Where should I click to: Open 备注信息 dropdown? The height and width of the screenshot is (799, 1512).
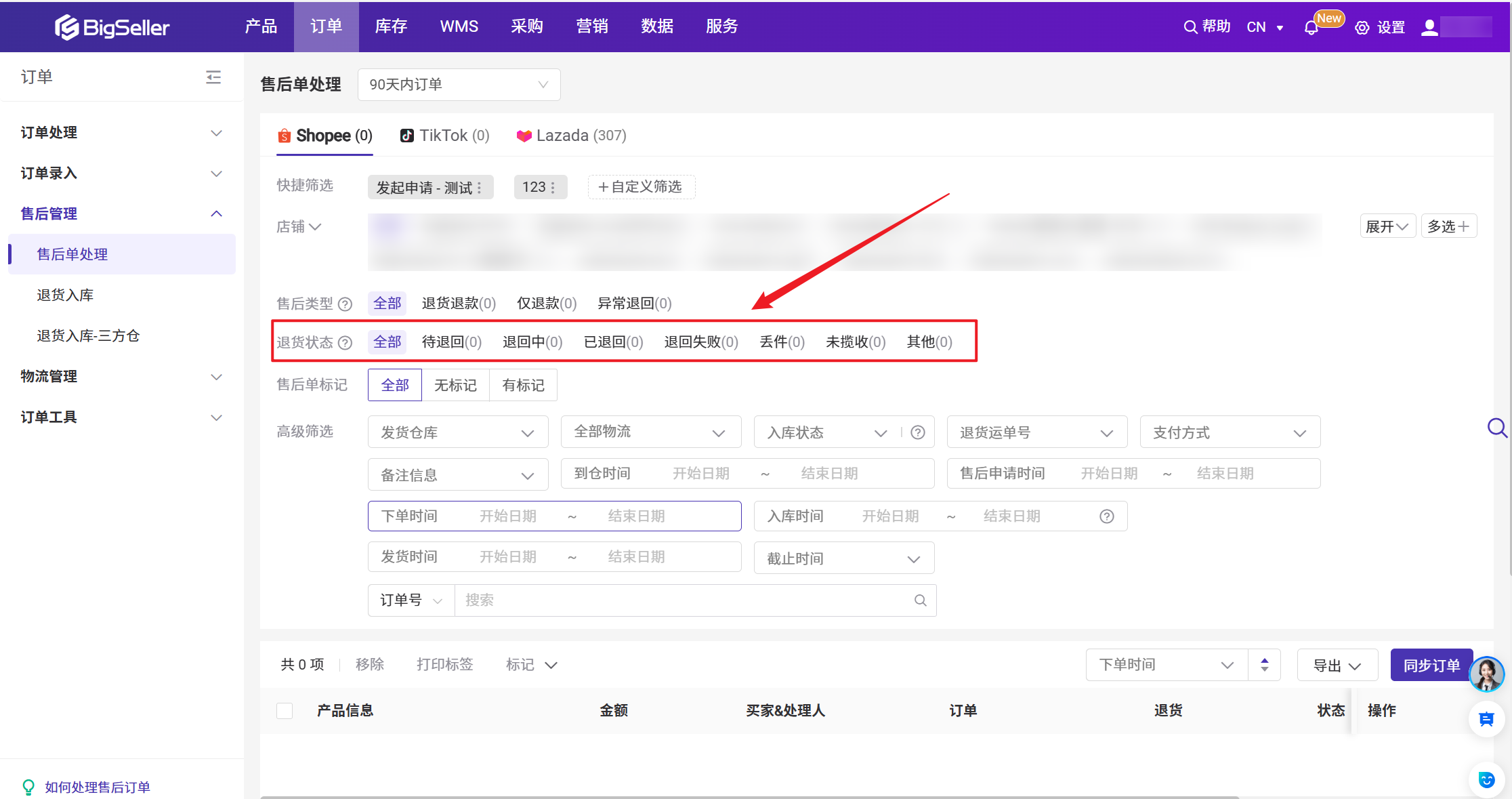(458, 475)
